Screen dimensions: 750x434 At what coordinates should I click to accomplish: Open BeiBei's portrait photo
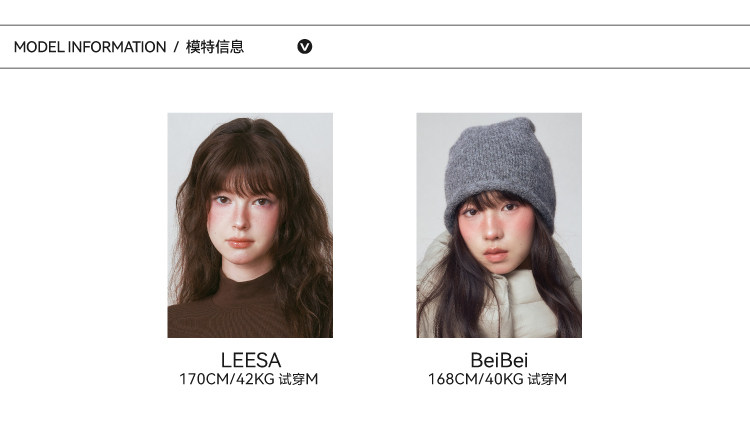click(x=499, y=225)
